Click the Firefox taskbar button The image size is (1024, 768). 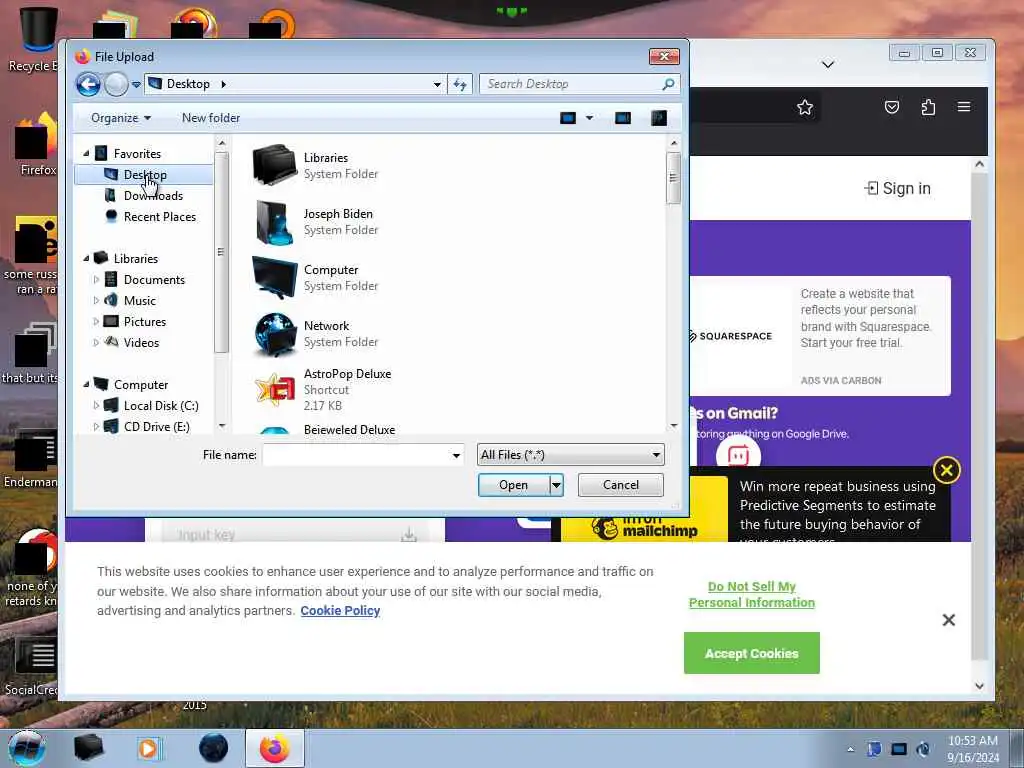(275, 748)
